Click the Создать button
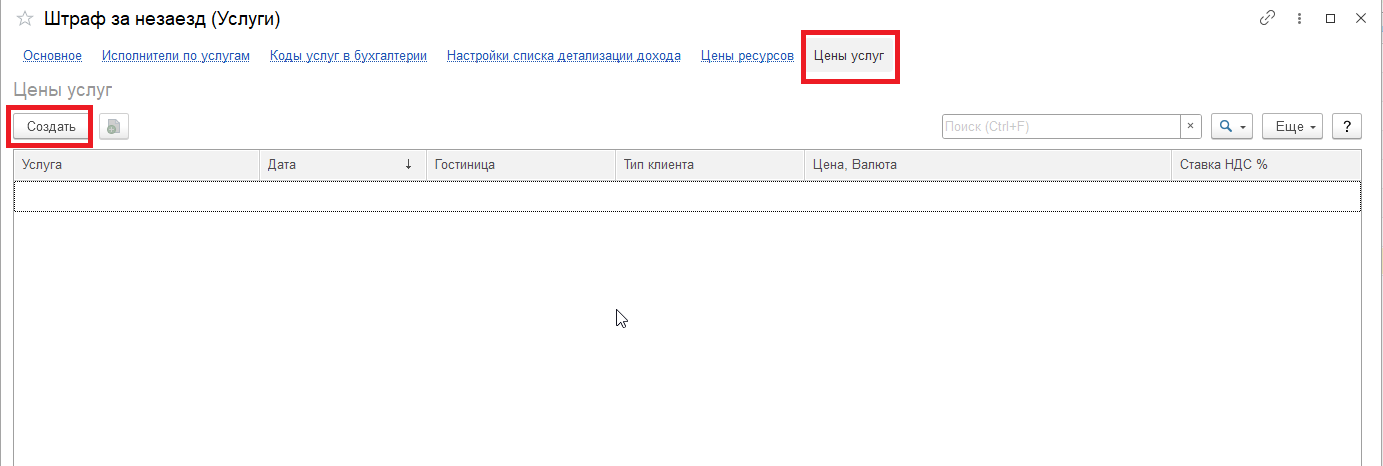1383x466 pixels. tap(51, 127)
